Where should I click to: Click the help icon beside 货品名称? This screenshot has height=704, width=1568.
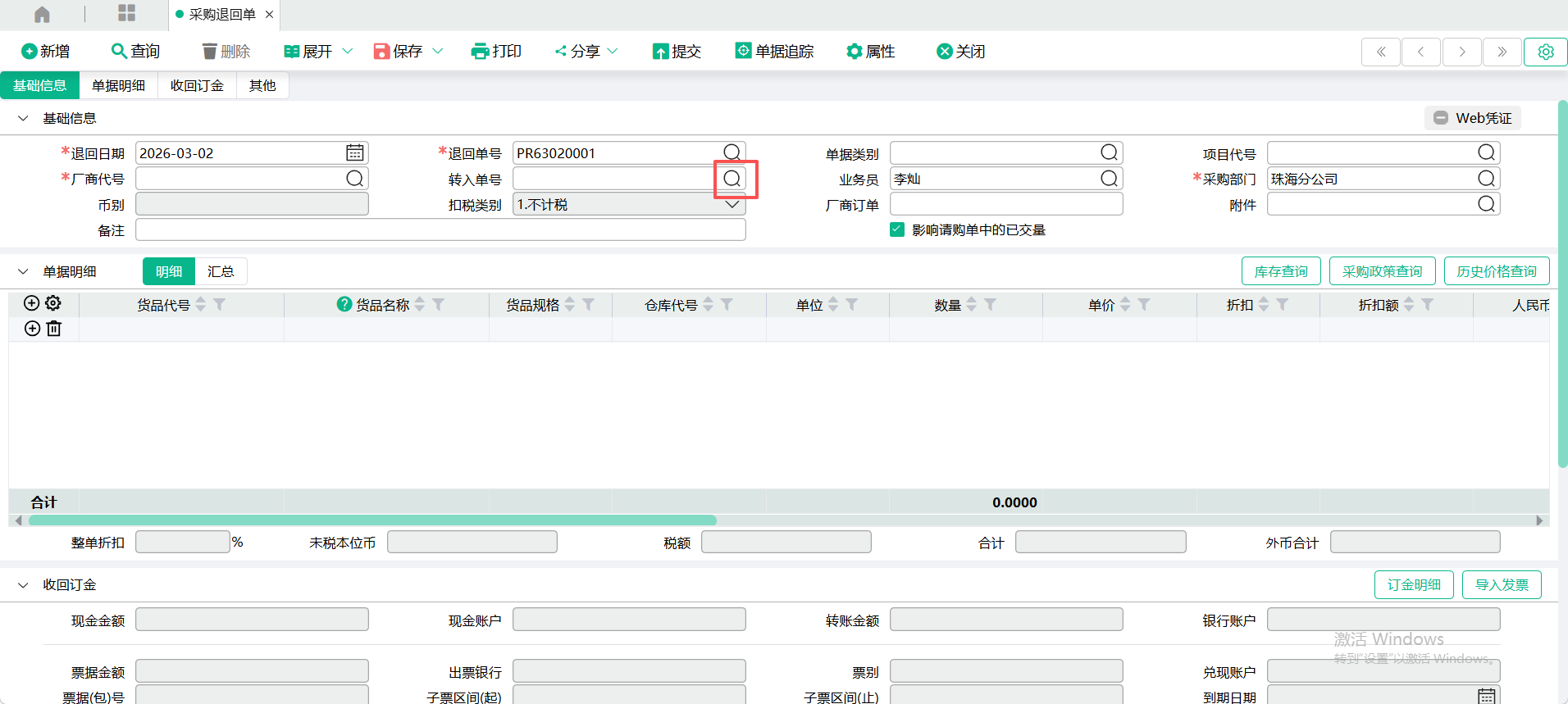click(x=344, y=304)
